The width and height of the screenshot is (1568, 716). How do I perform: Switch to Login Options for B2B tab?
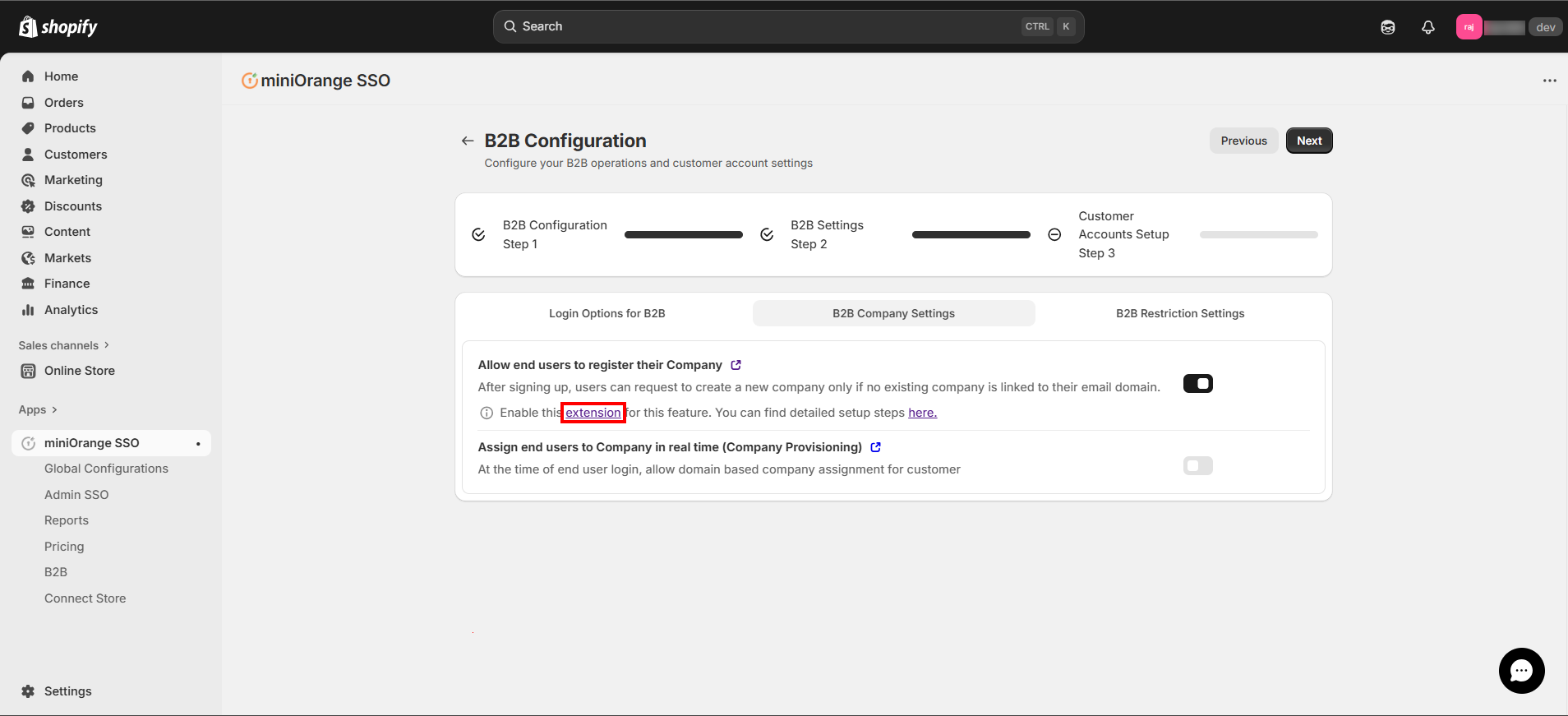[x=607, y=313]
